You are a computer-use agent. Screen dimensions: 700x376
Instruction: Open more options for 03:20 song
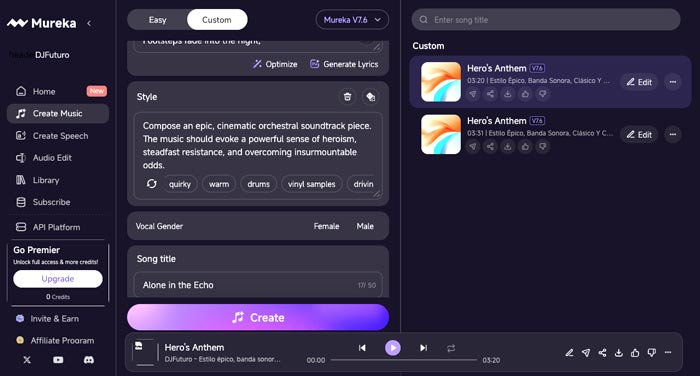[x=673, y=82]
